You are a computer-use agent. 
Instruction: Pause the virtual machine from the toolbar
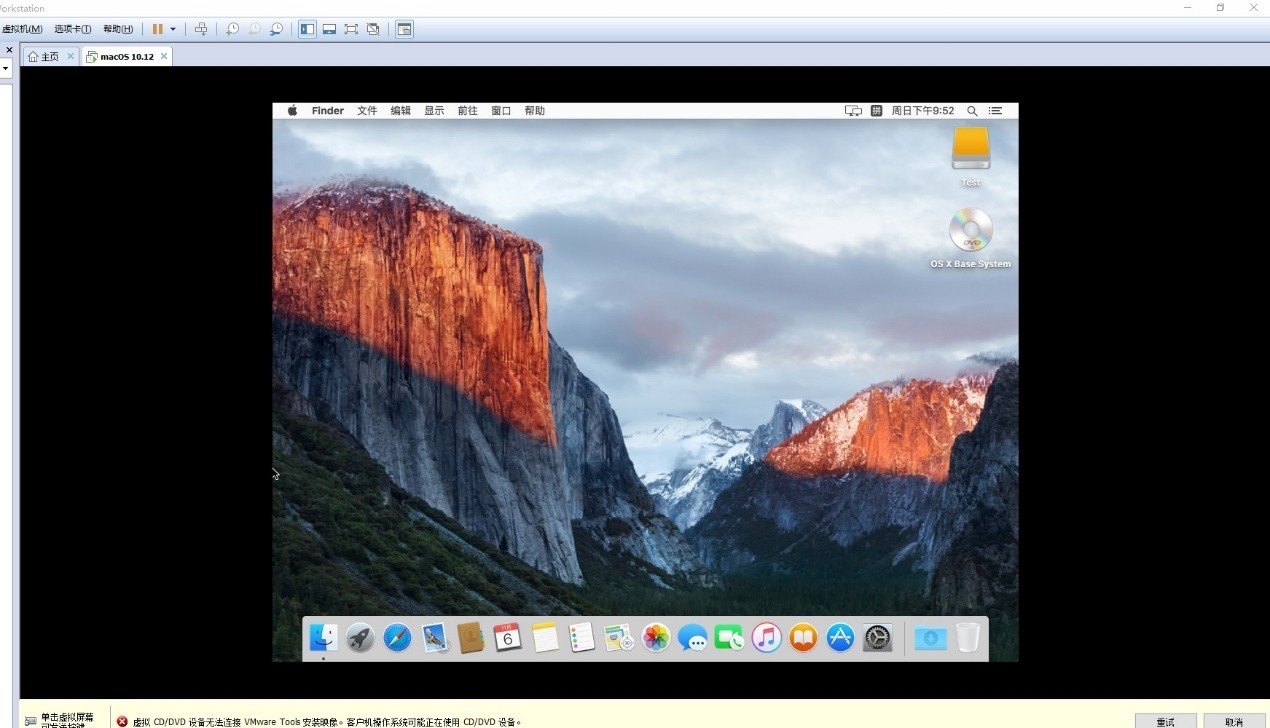click(157, 29)
